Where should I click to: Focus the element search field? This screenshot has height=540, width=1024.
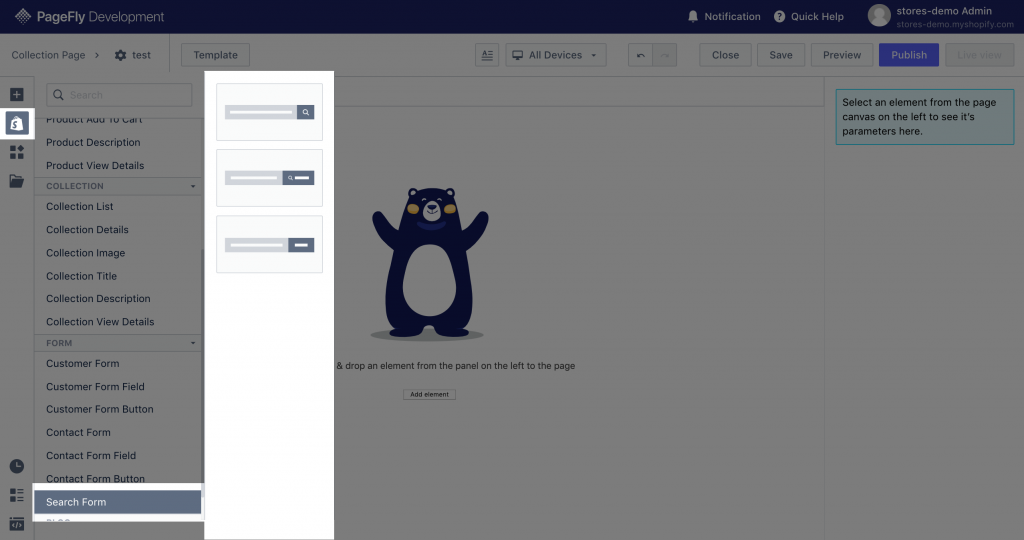(x=119, y=95)
